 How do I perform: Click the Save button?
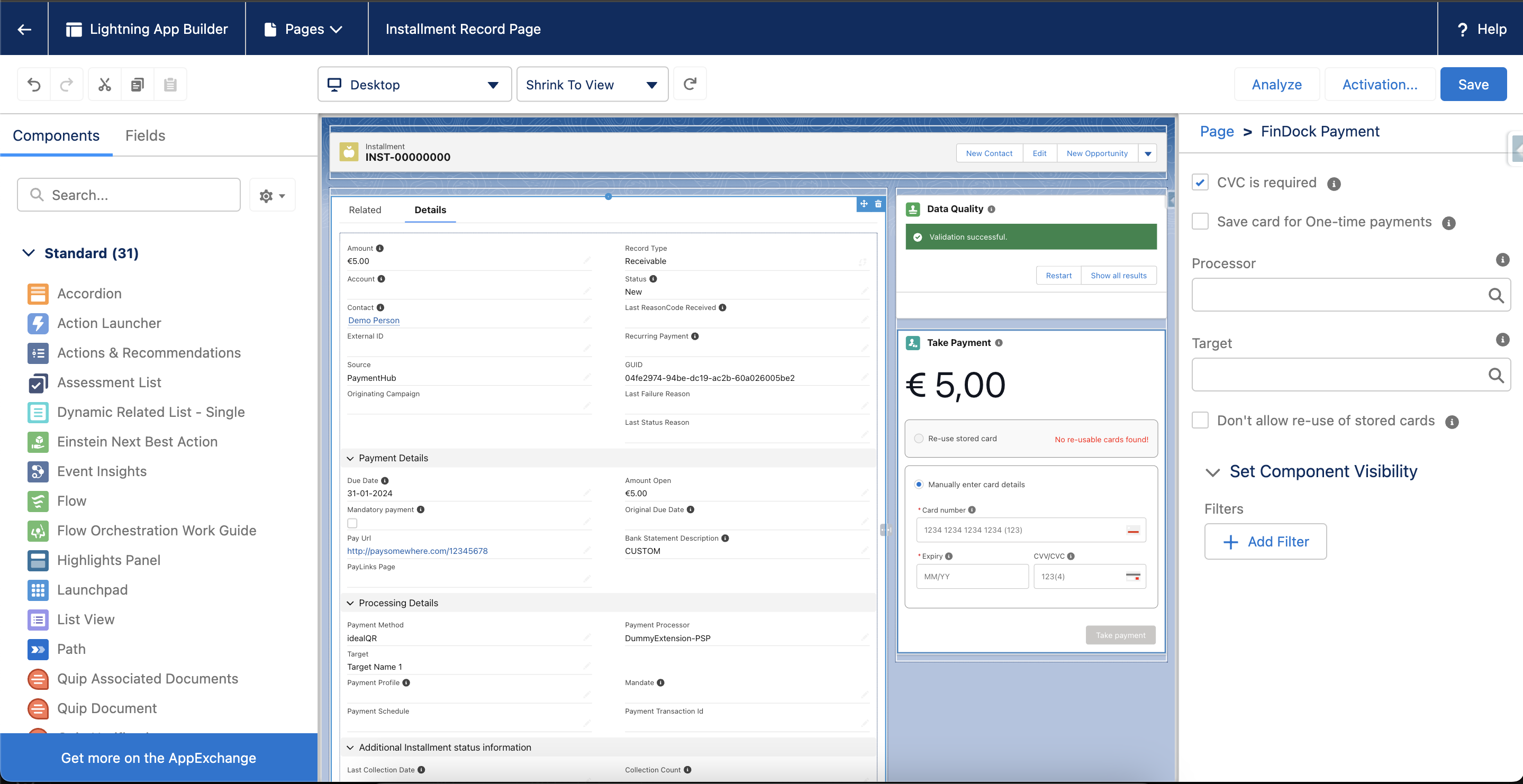(1473, 84)
